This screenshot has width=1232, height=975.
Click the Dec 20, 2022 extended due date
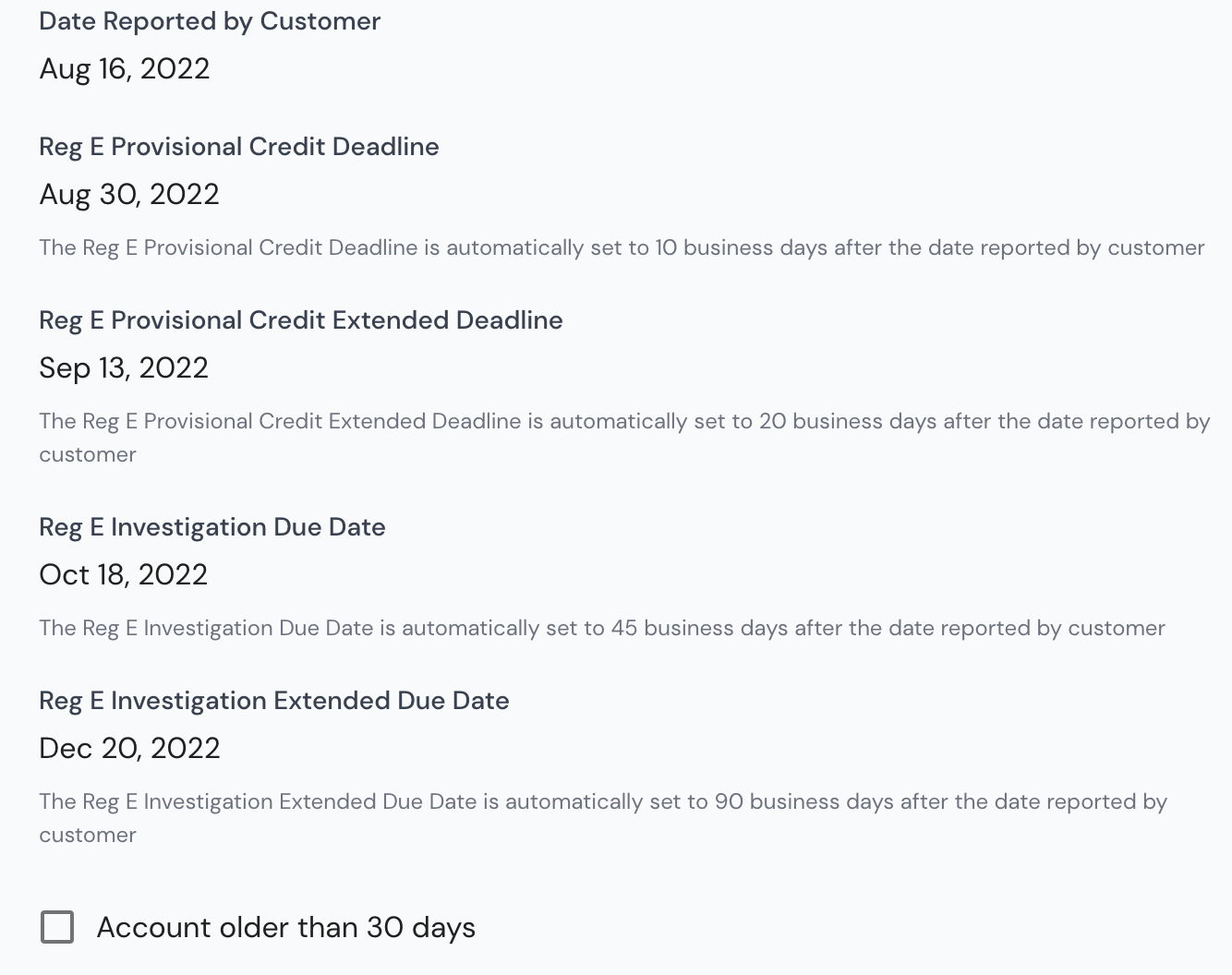130,748
